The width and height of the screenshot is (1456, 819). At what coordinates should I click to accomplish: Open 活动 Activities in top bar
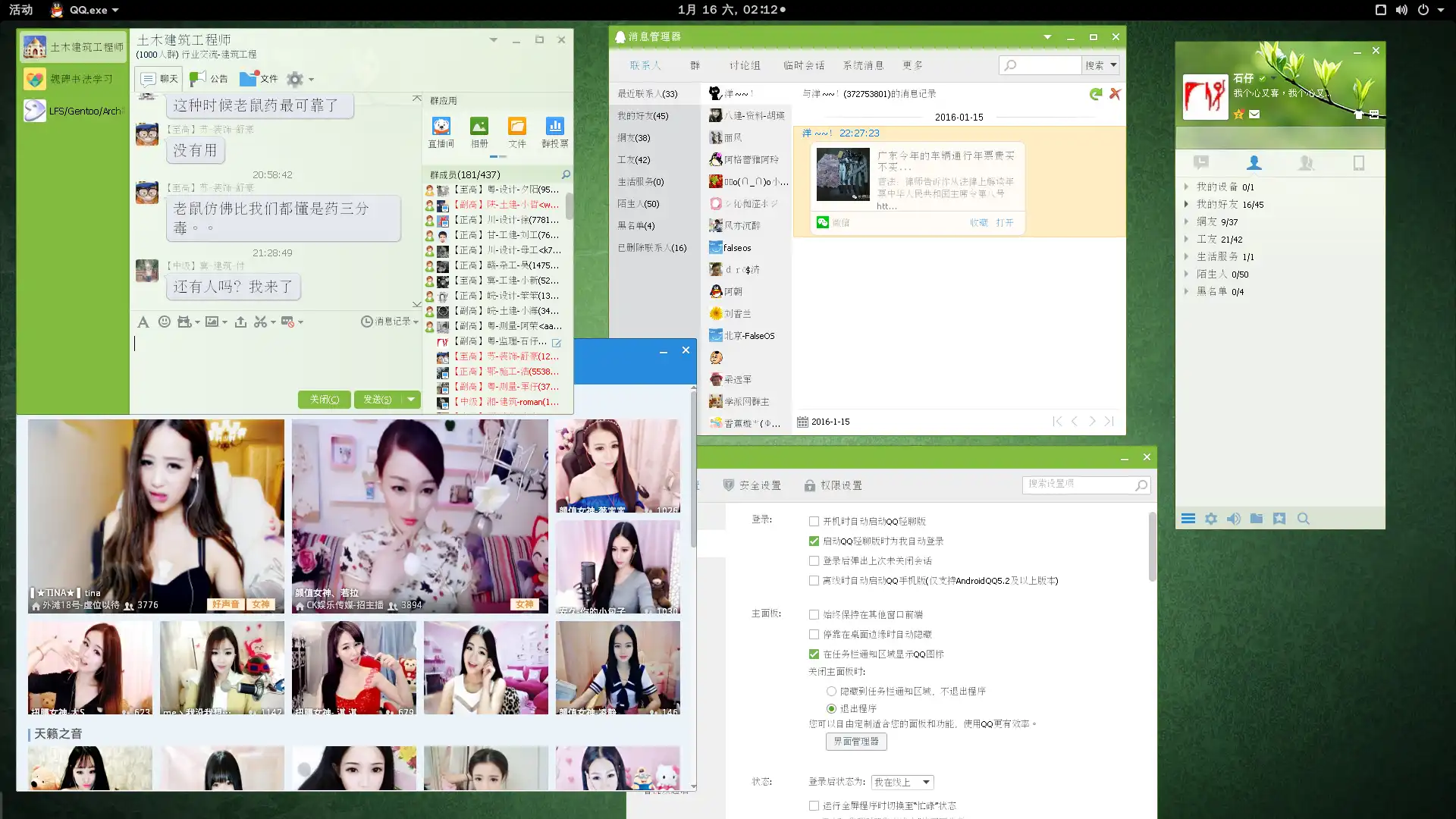(x=20, y=10)
